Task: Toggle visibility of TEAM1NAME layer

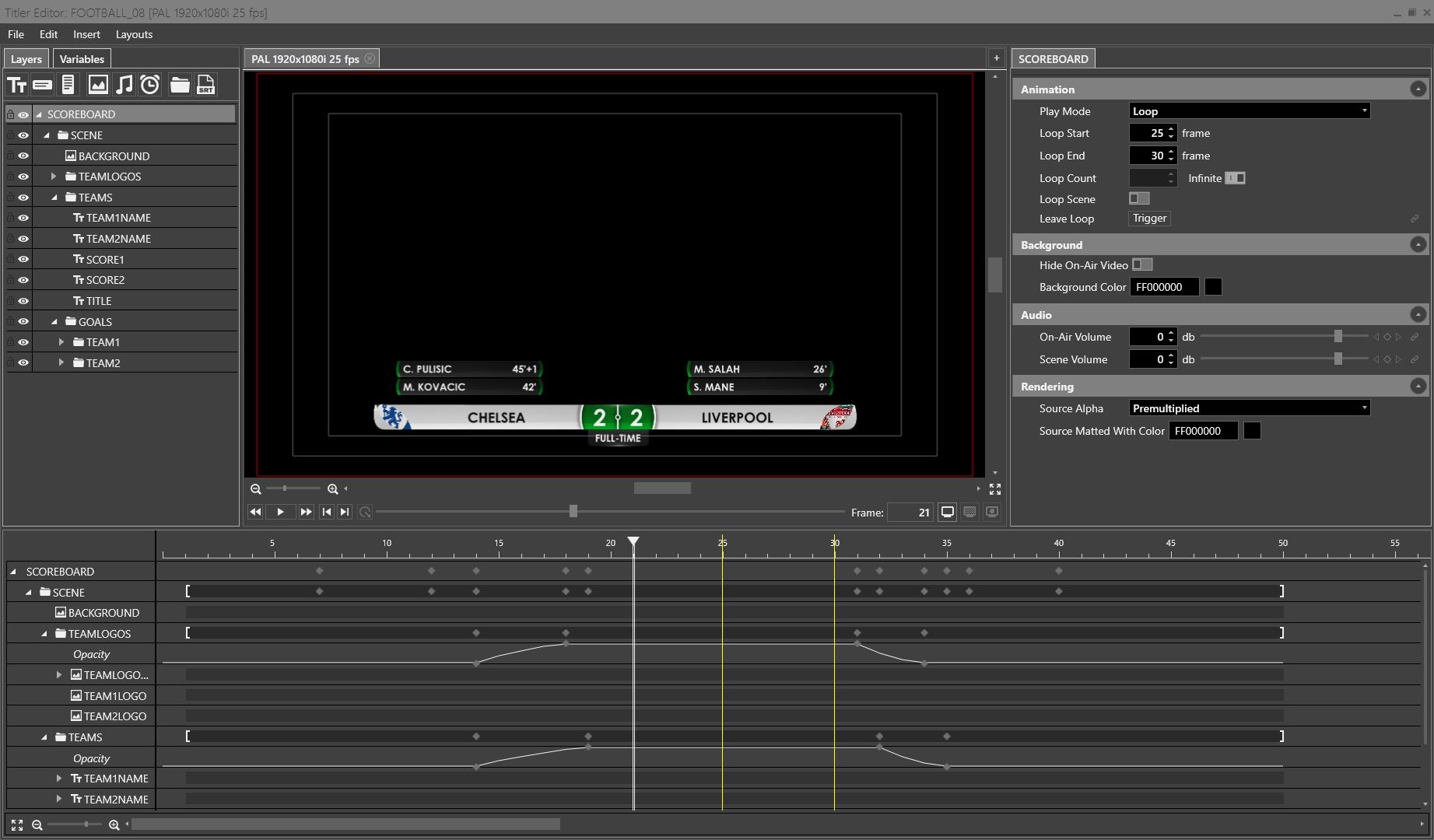Action: tap(23, 219)
